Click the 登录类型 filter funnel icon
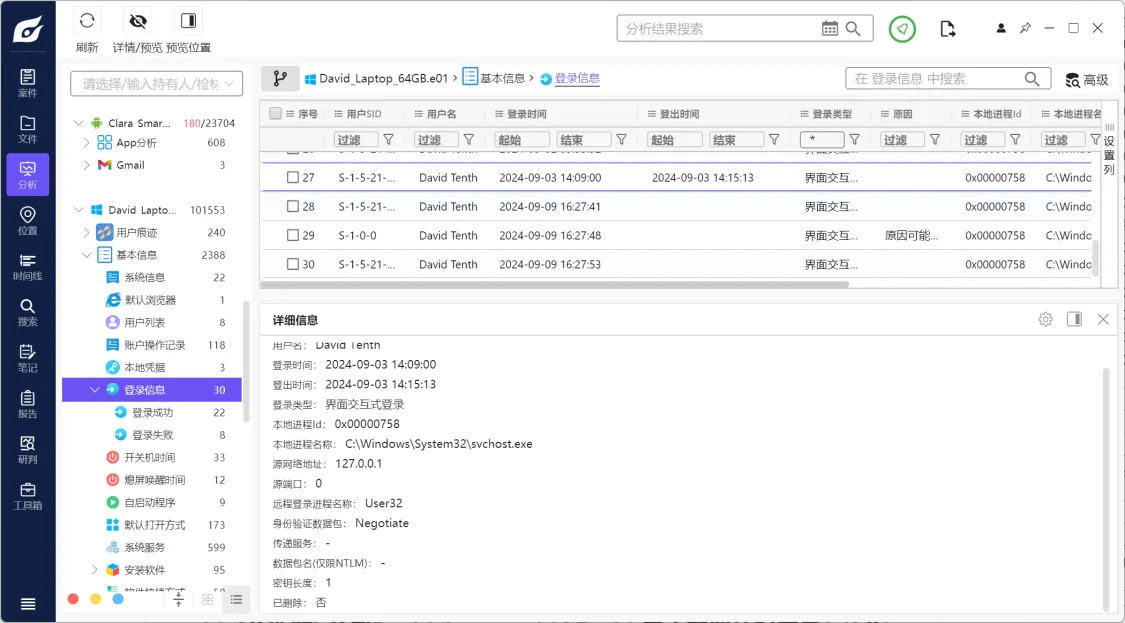1125x623 pixels. click(x=855, y=139)
